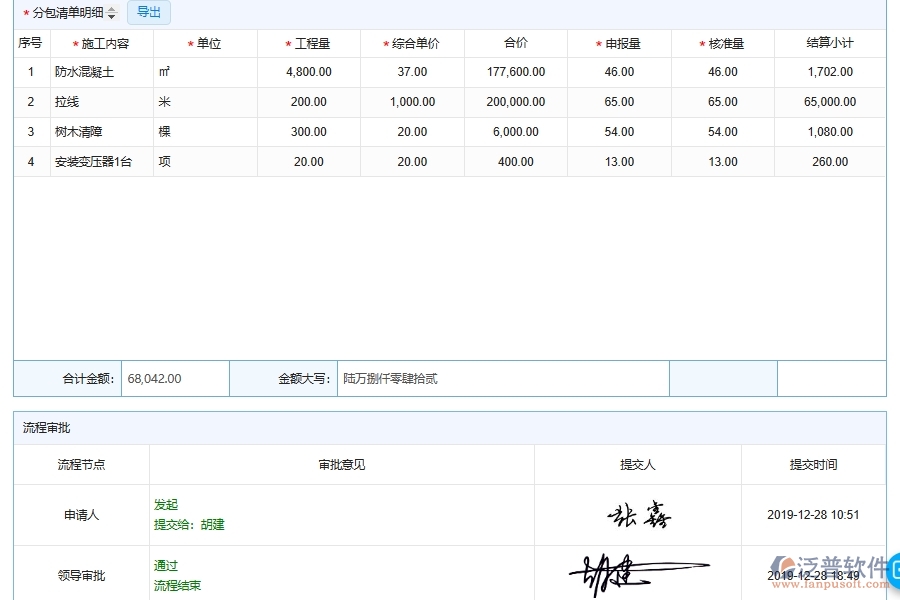The width and height of the screenshot is (900, 600).
Task: Click the 导出 export button
Action: click(148, 12)
